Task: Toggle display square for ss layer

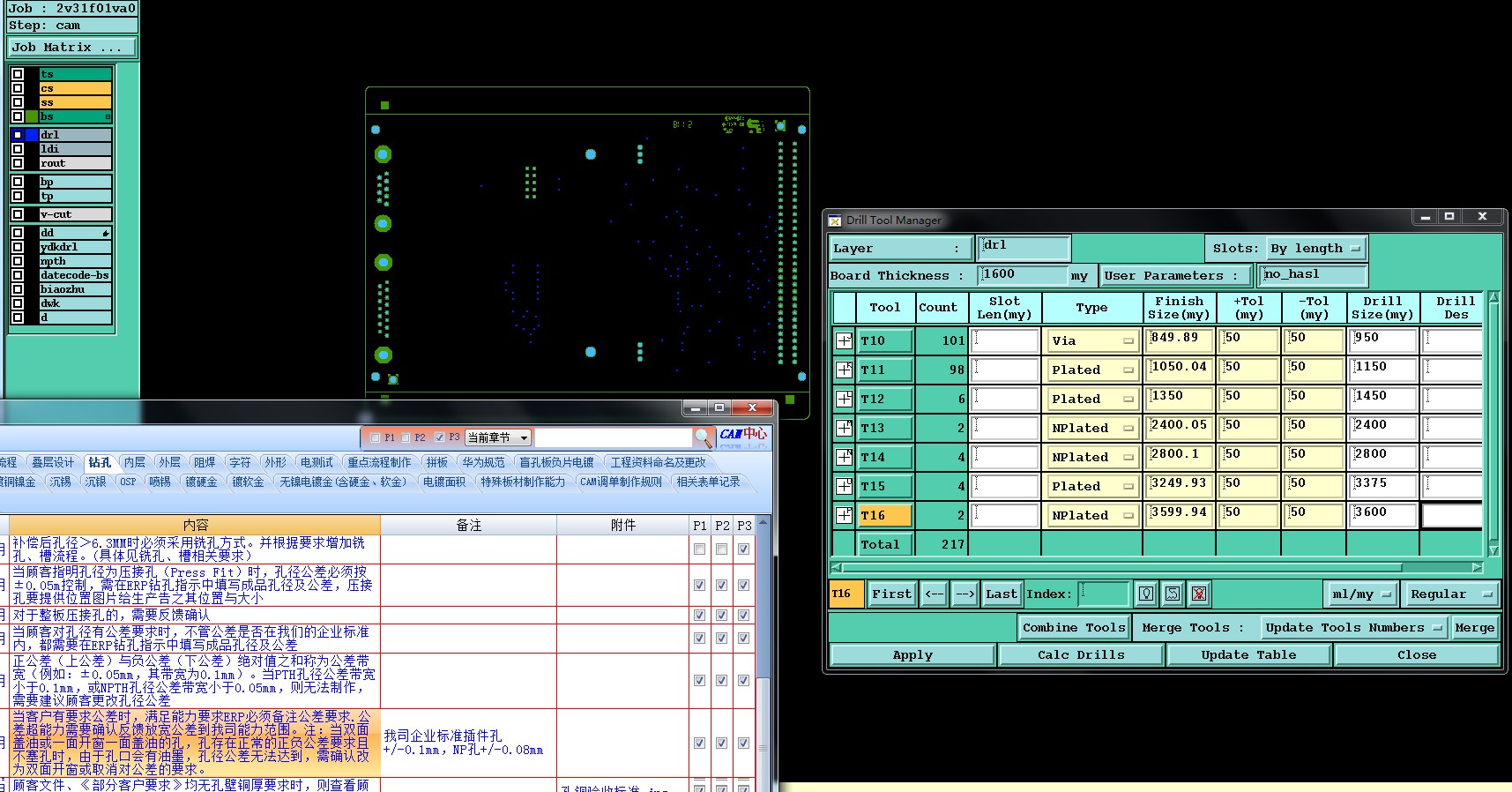Action: click(18, 102)
